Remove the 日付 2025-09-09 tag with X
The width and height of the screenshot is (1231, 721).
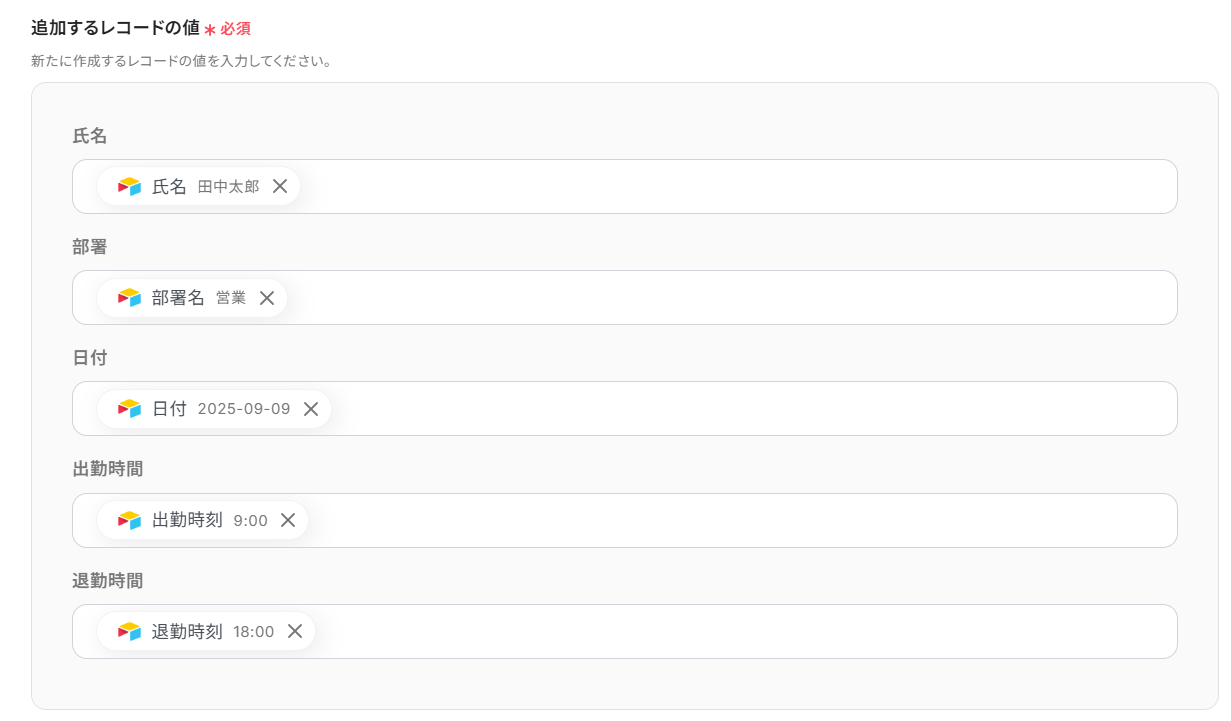pyautogui.click(x=311, y=409)
